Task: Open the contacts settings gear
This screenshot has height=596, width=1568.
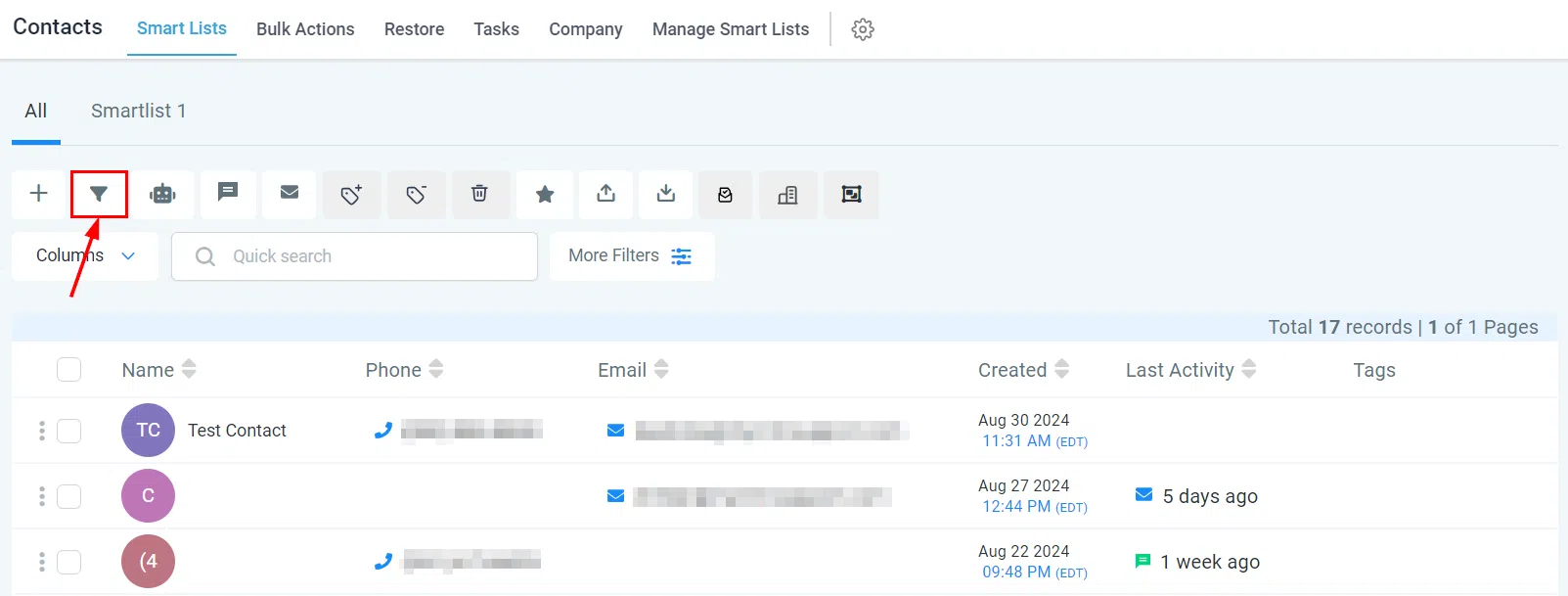Action: tap(863, 29)
